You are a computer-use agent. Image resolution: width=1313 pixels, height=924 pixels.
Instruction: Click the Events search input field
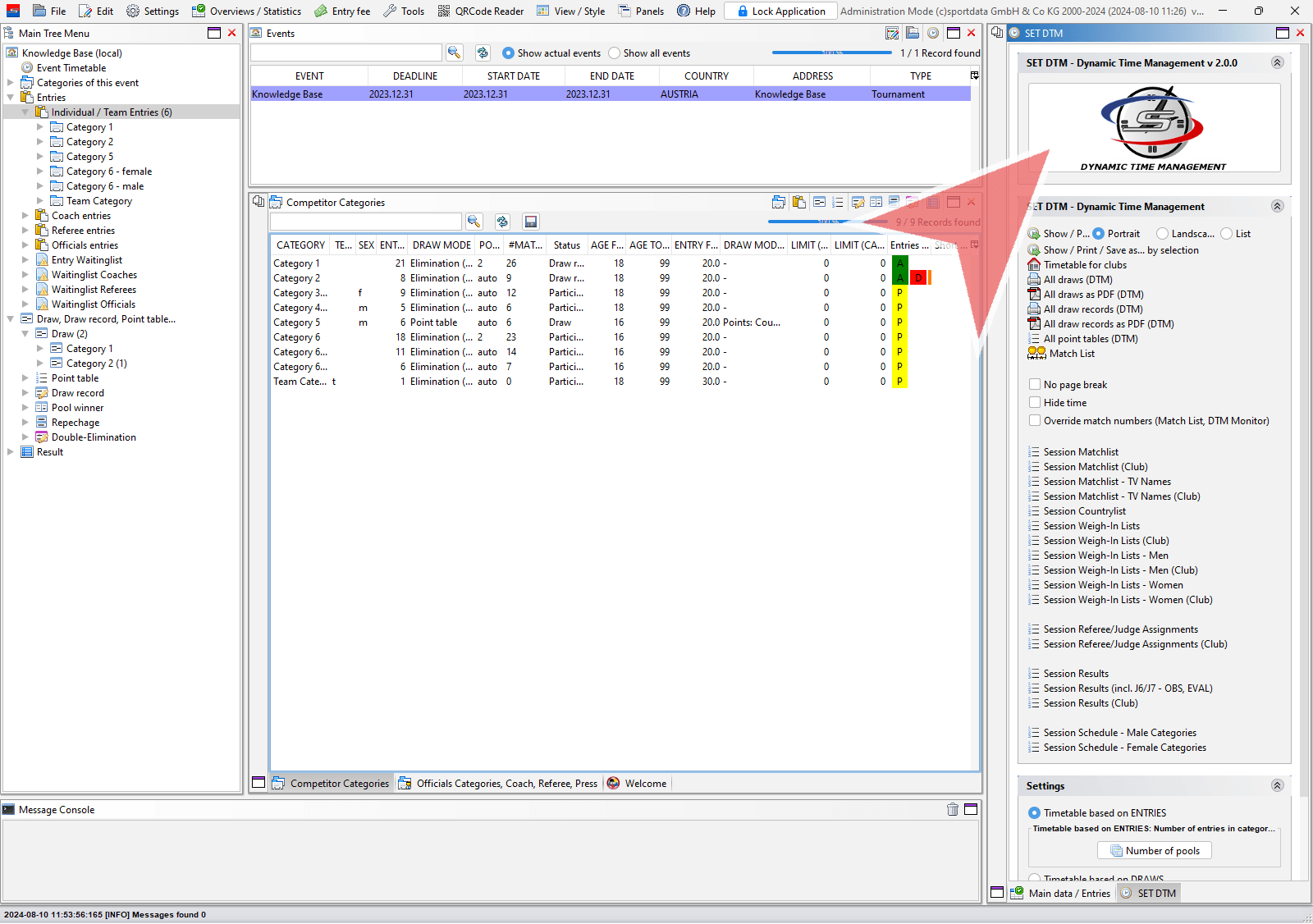click(345, 53)
